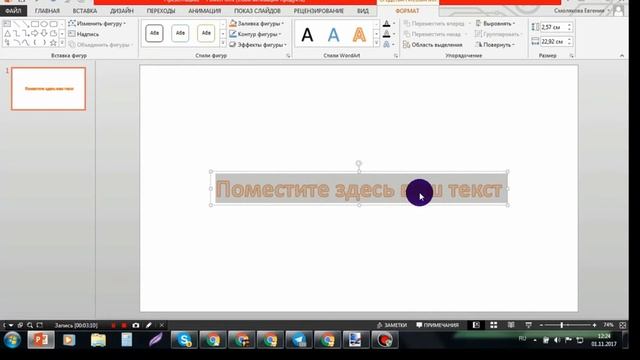Take a snapshot with recorder camera icon

tap(136, 325)
